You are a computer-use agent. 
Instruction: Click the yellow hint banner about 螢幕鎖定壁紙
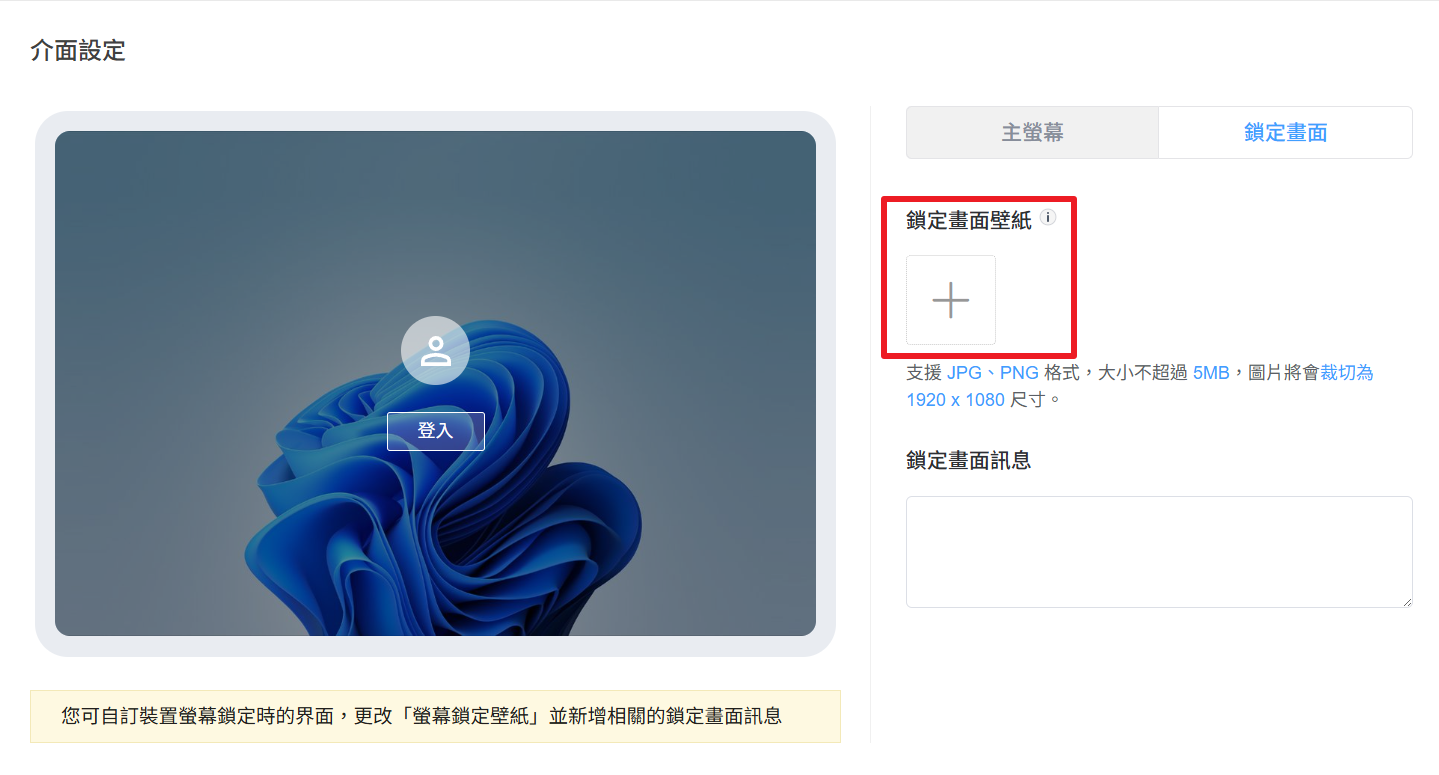[435, 716]
